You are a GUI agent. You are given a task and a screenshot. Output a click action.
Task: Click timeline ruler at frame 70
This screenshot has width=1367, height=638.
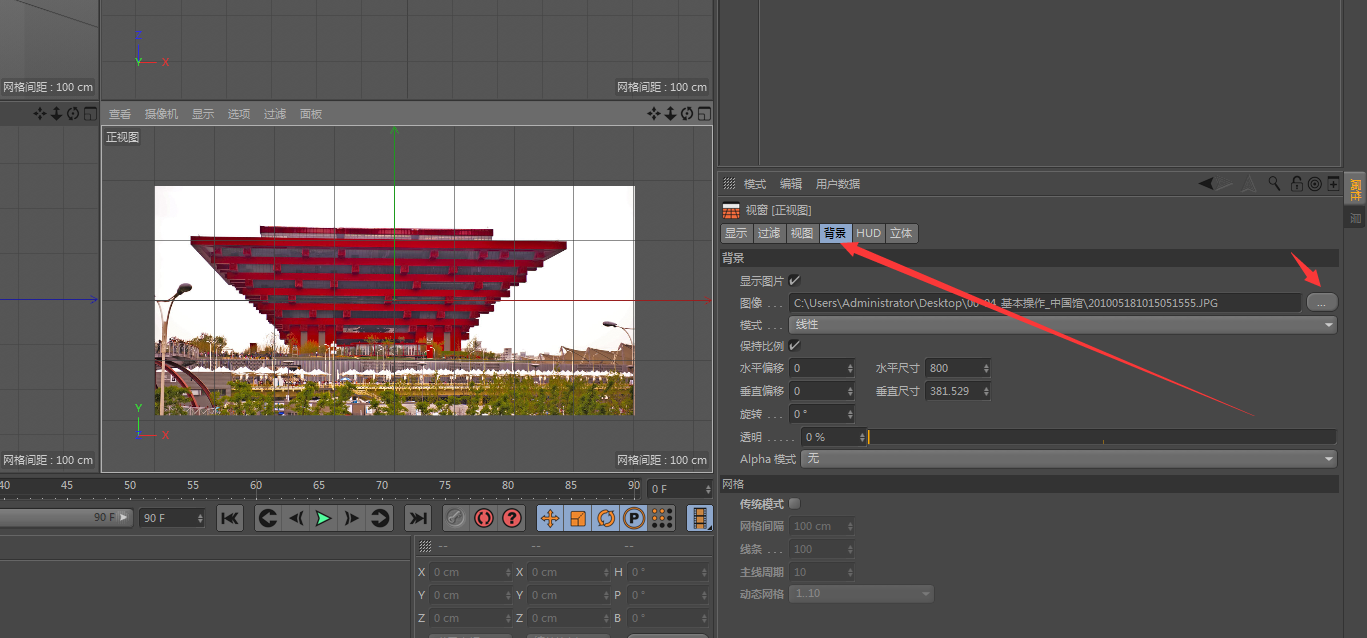pos(382,487)
